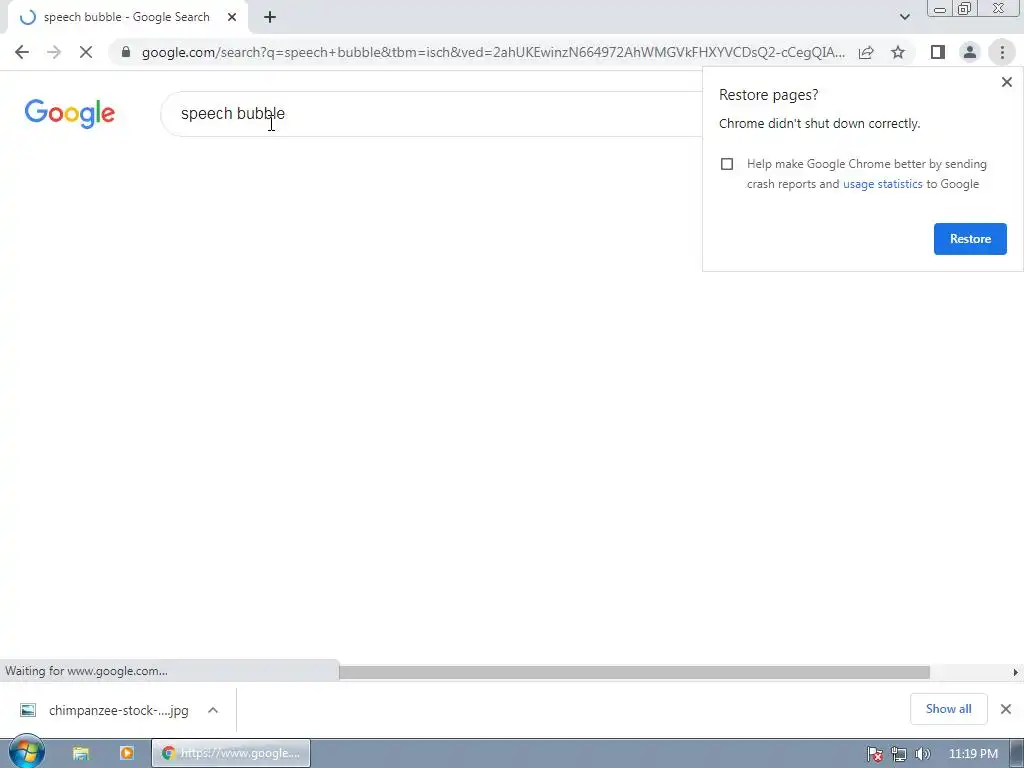Image resolution: width=1024 pixels, height=768 pixels.
Task: Click the 11:19 PM clock
Action: (973, 754)
